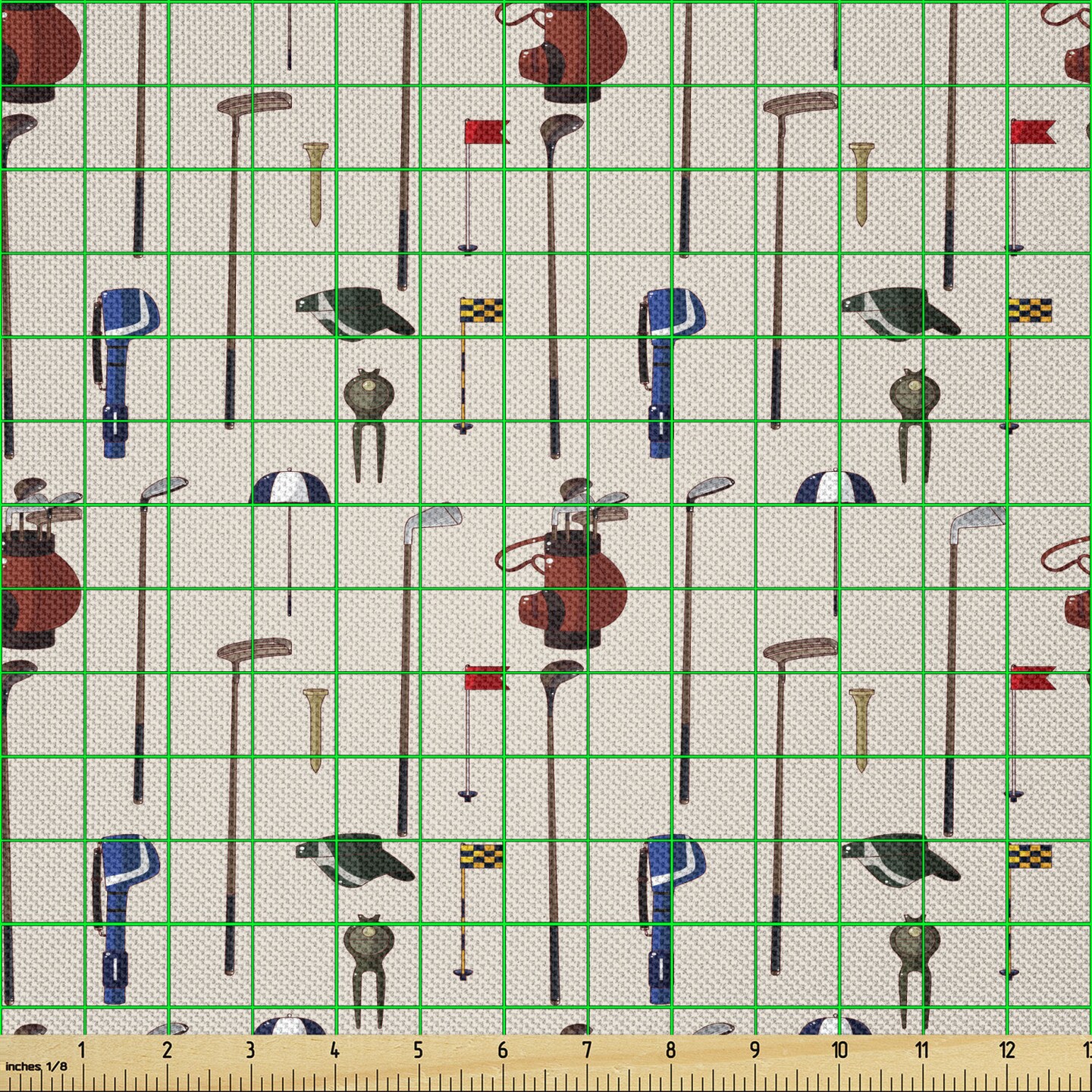Viewport: 1092px width, 1092px height.
Task: Click the number 8 on the ruler
Action: click(670, 1050)
